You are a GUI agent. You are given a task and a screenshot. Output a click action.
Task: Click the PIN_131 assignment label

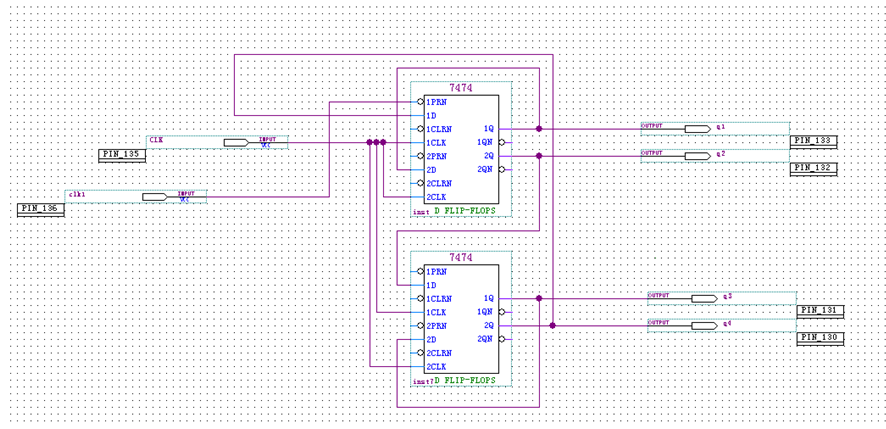[x=820, y=311]
